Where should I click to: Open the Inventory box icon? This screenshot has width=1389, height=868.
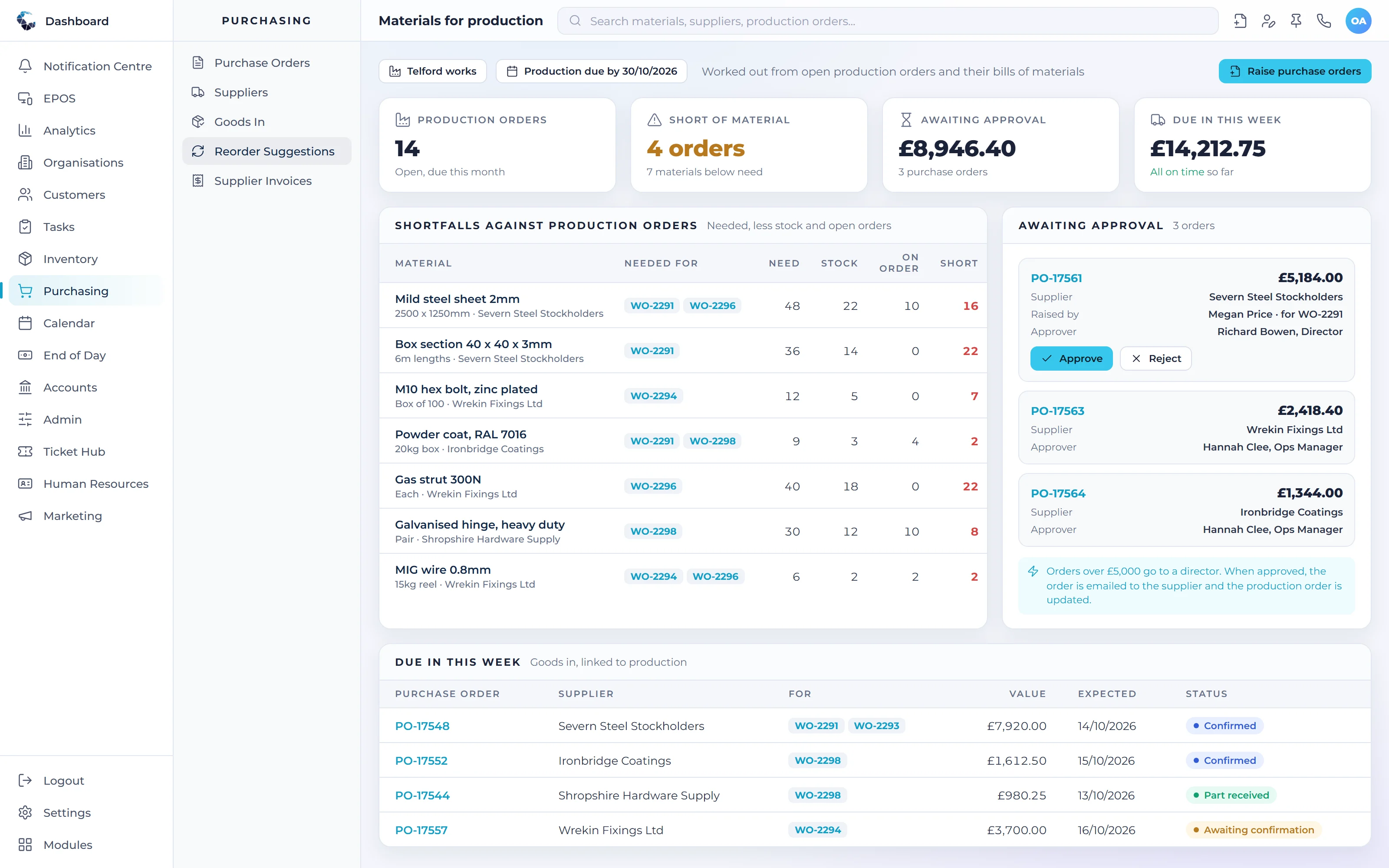[25, 259]
